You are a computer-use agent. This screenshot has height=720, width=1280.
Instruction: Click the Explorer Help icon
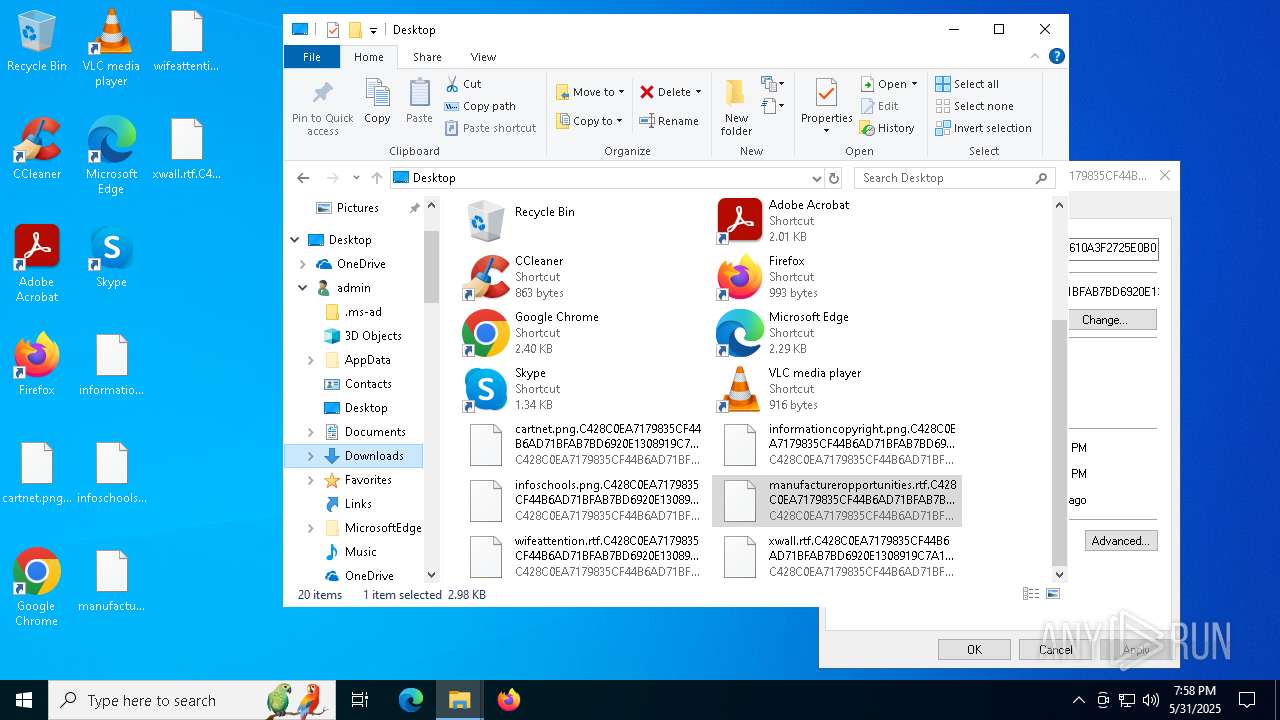point(1057,57)
